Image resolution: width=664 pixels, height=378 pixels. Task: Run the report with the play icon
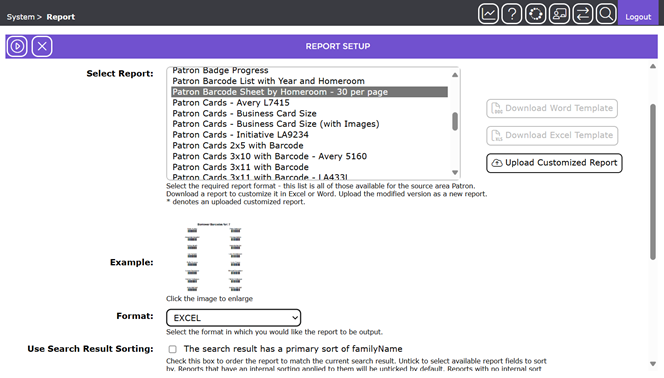click(x=17, y=46)
